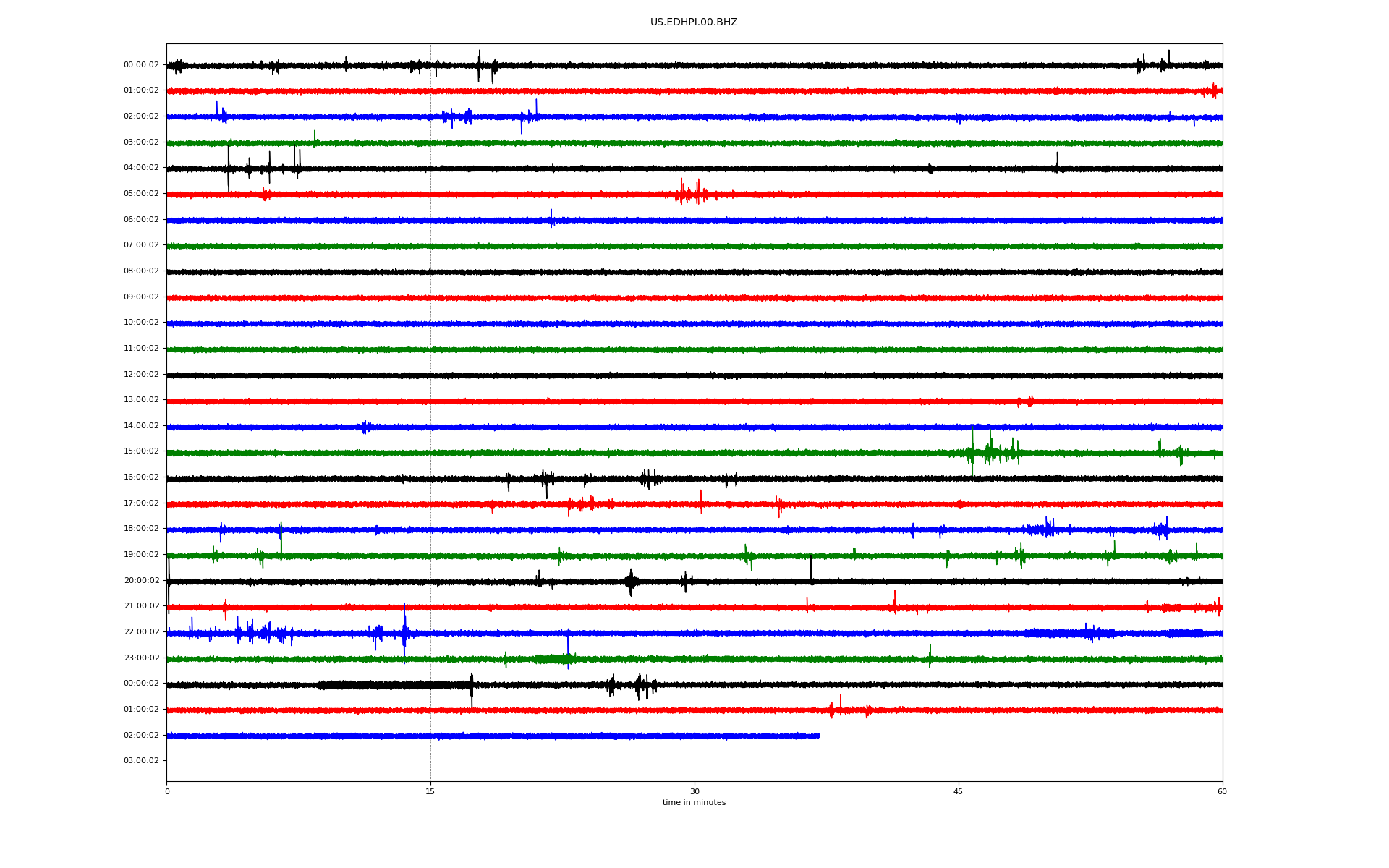Click the 05:00:02 time label
The width and height of the screenshot is (1389, 868).
pyautogui.click(x=141, y=194)
